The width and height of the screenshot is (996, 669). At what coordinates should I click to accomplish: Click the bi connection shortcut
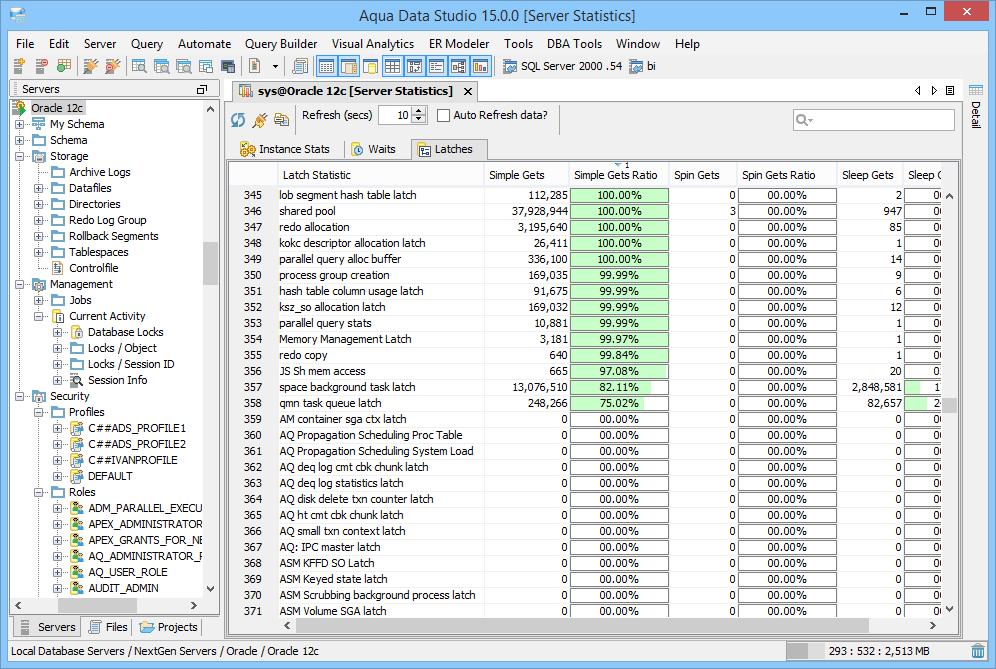coord(643,66)
